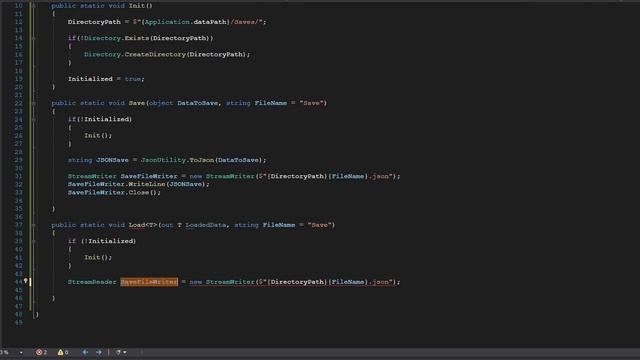Collapse the Load<T> method on line 37
The image size is (640, 360).
[x=33, y=225]
